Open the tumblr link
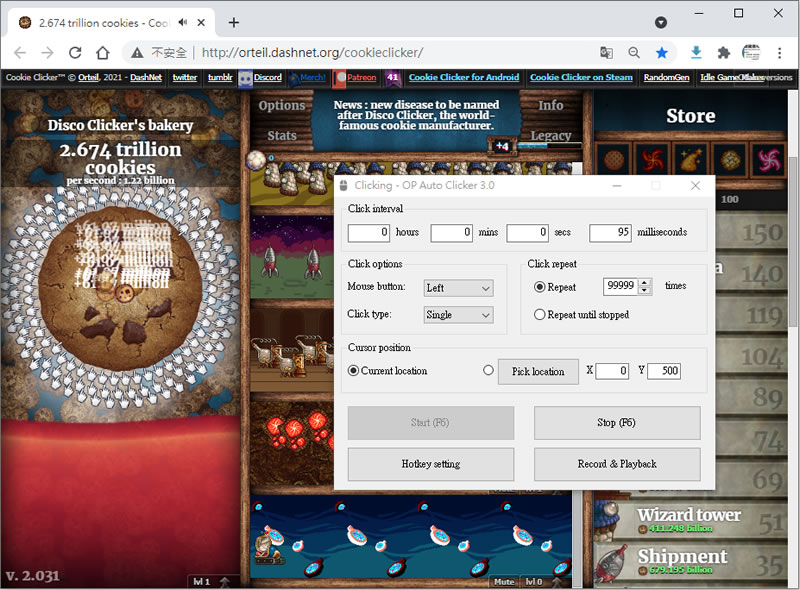 click(220, 78)
